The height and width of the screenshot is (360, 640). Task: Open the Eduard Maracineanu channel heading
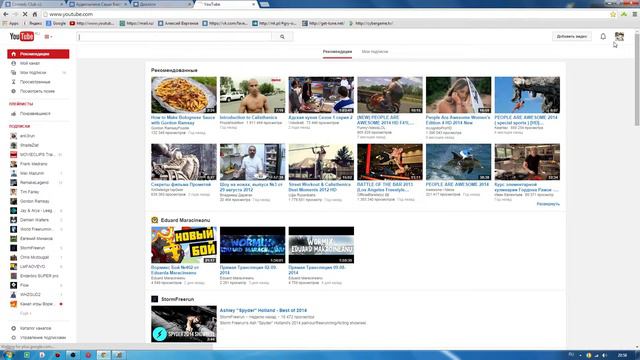pyautogui.click(x=185, y=220)
